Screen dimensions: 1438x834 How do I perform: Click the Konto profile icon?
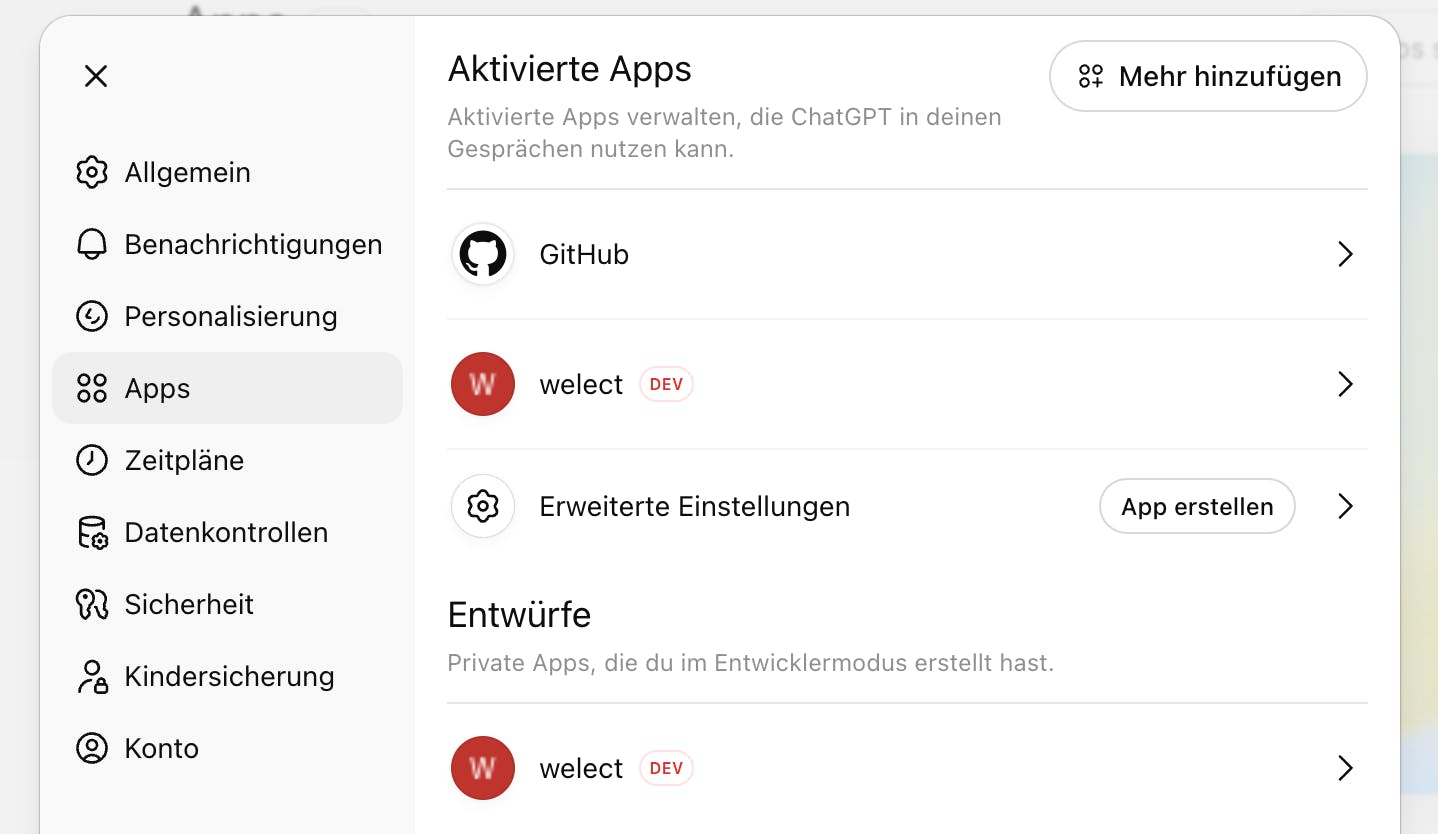coord(92,748)
